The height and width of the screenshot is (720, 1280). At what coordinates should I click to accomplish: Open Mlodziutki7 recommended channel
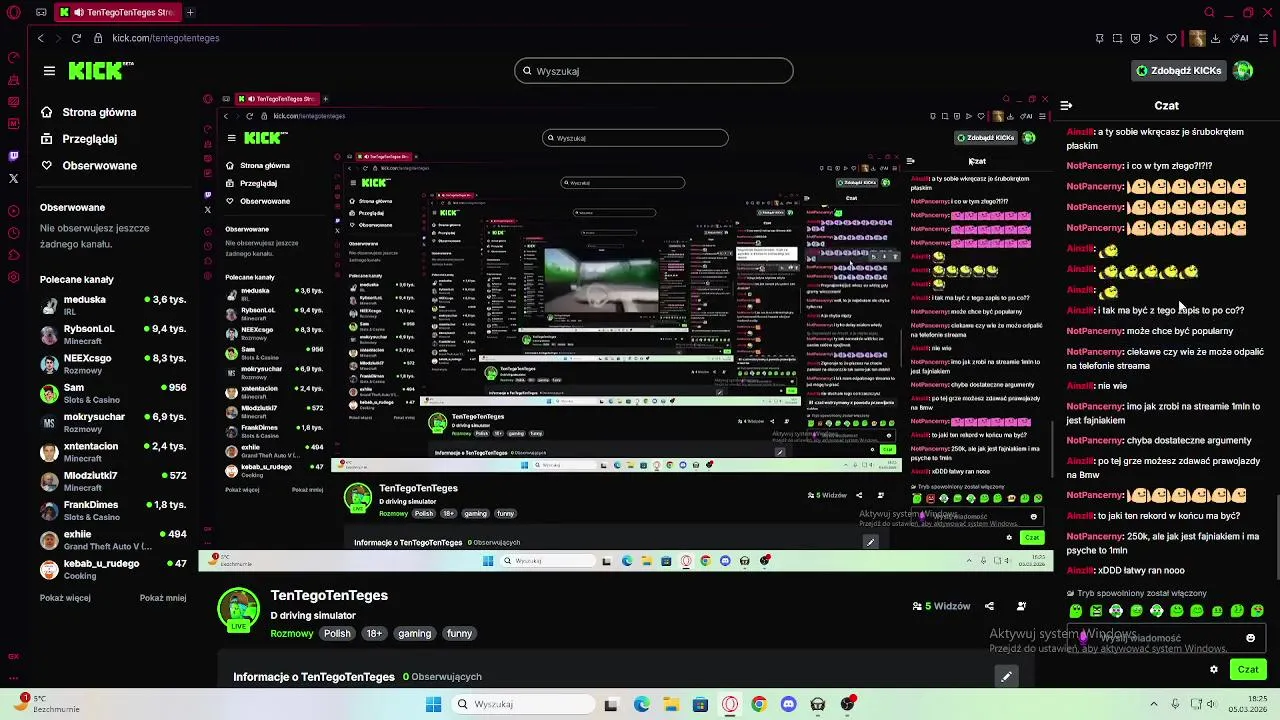(x=113, y=481)
